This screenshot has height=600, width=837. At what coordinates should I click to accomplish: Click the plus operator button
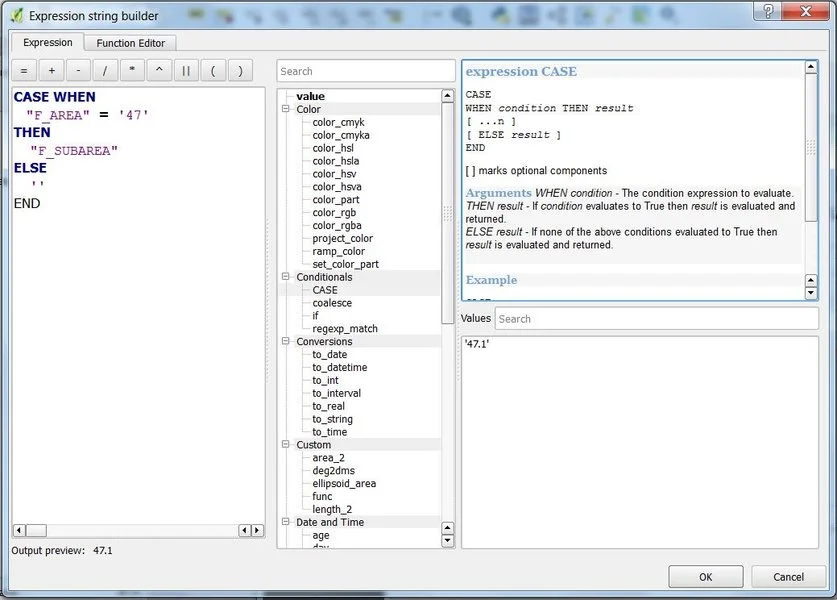51,71
